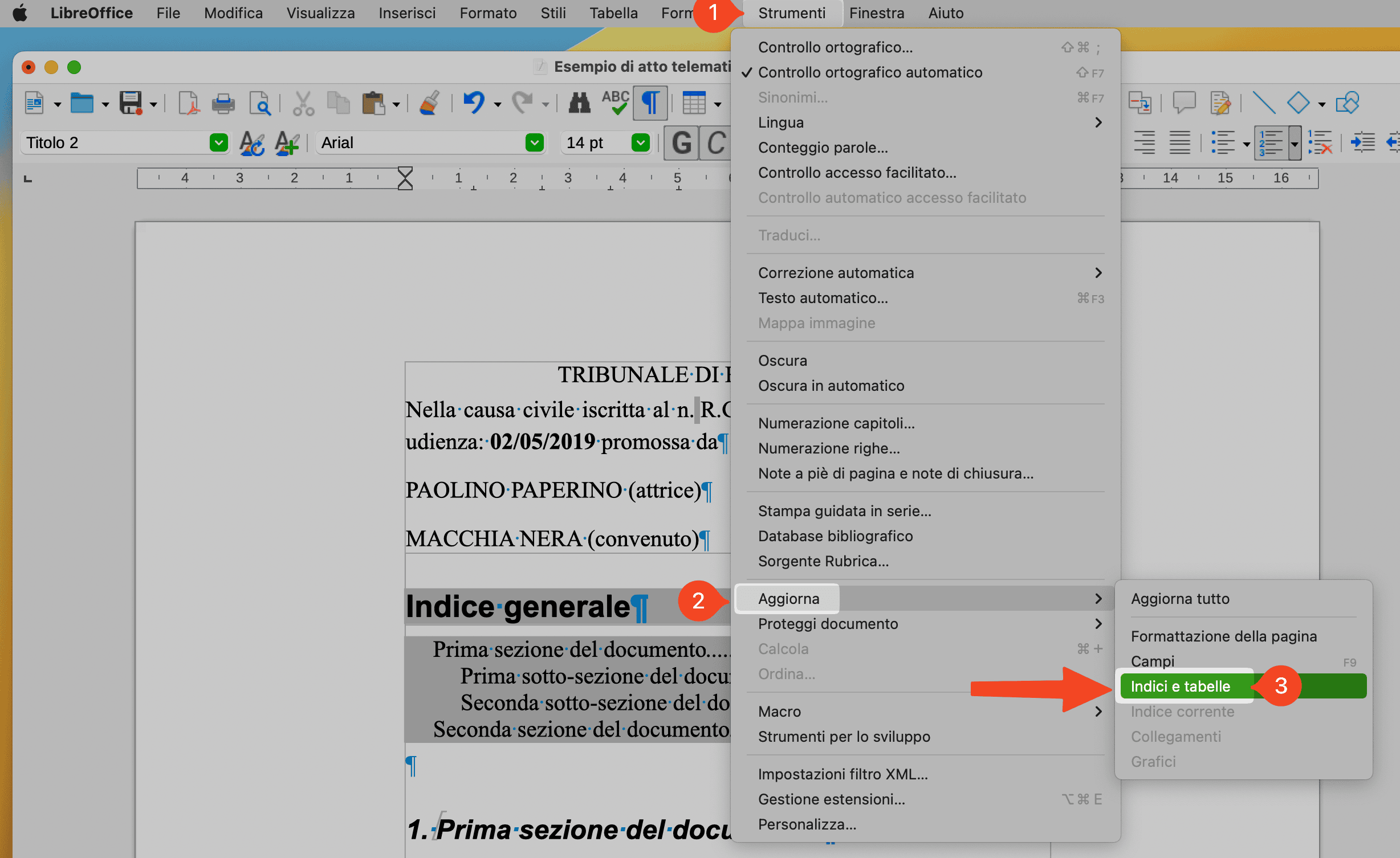Open Arial font name dropdown
1400x858 pixels.
(534, 142)
